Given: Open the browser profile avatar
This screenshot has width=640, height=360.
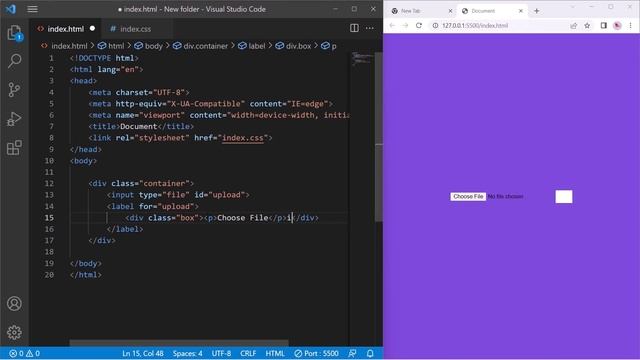Looking at the screenshot, I should click(x=617, y=25).
